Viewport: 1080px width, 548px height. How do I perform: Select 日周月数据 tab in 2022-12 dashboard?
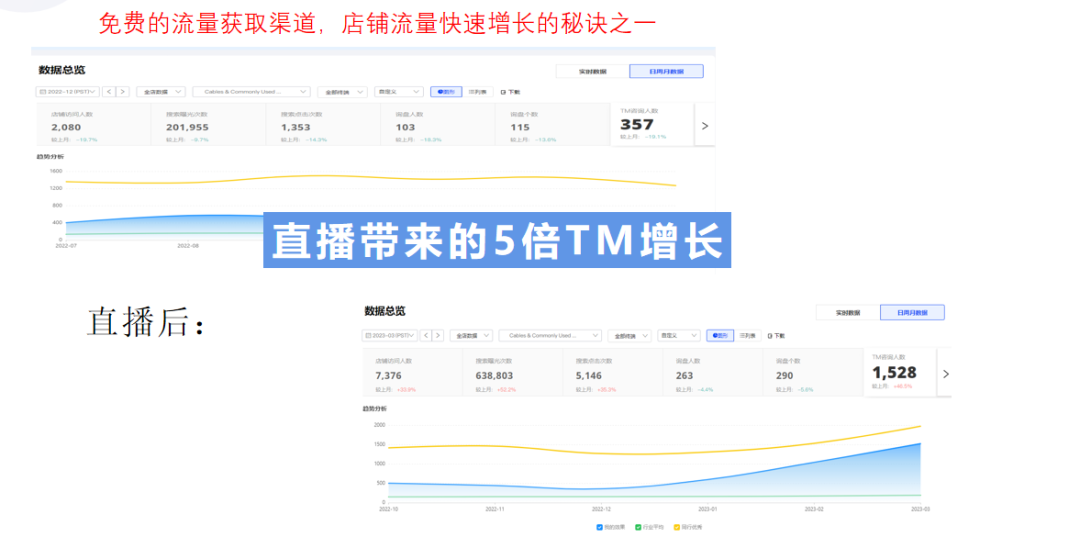tap(666, 72)
